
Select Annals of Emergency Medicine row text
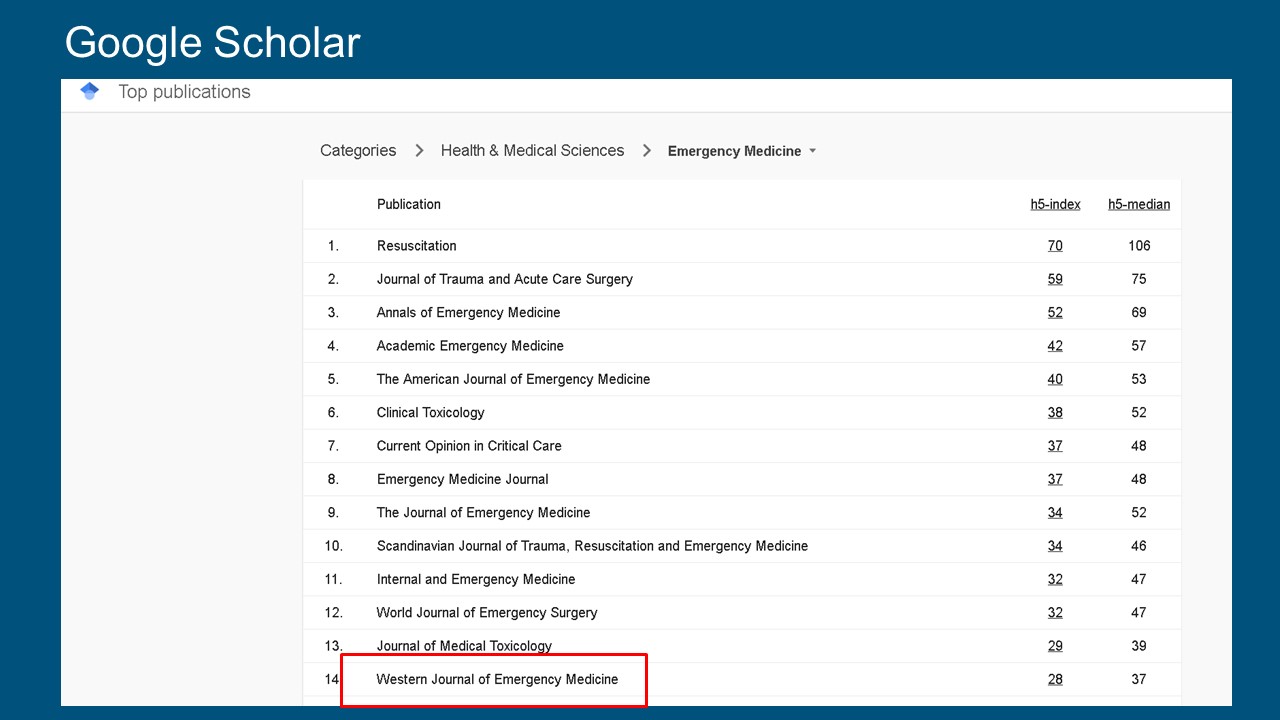tap(469, 313)
